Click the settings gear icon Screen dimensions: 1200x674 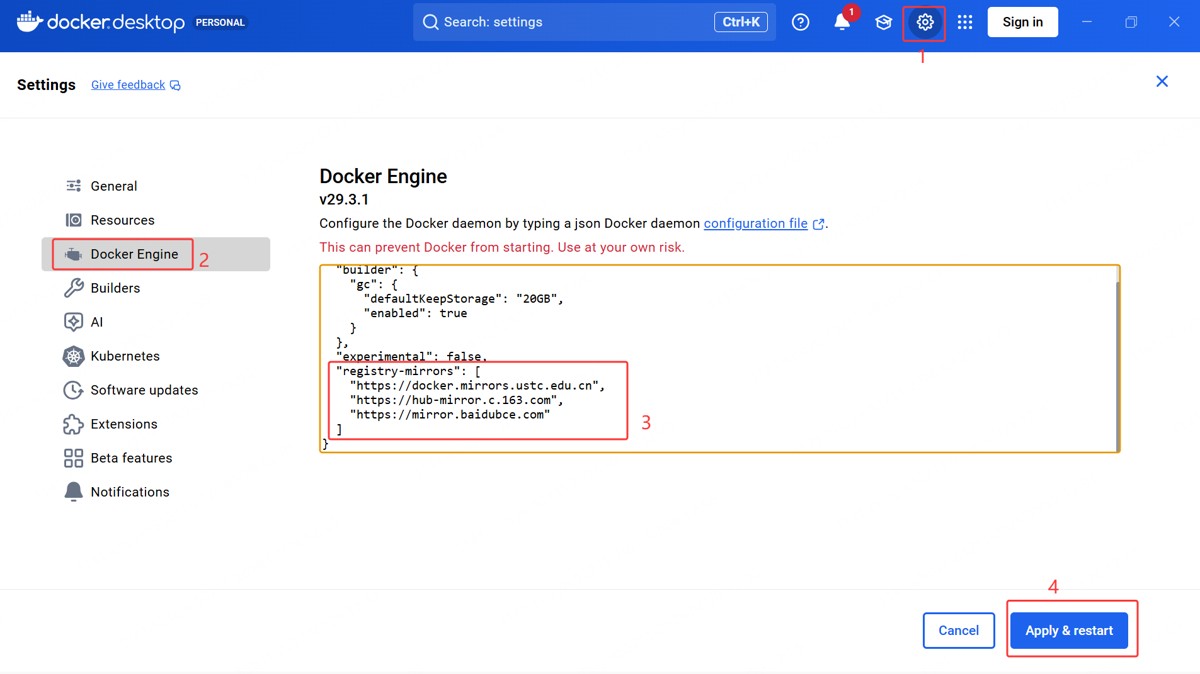[x=925, y=22]
